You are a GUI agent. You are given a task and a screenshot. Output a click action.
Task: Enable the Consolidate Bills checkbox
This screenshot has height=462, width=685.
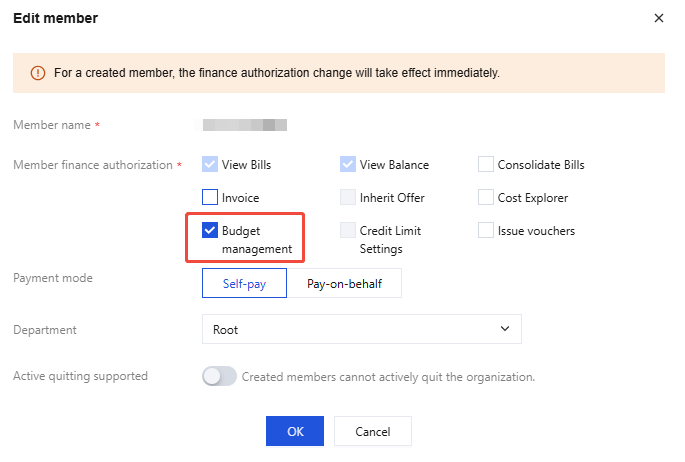coord(486,165)
